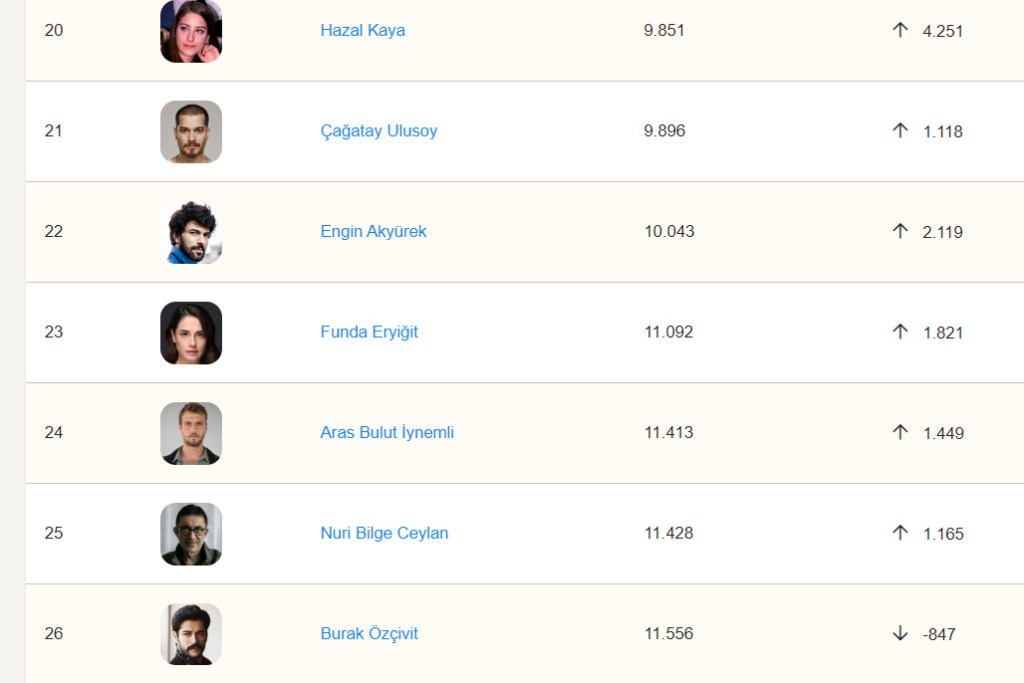Open the Aras Bulut İynemli link
This screenshot has height=683, width=1024.
[387, 432]
